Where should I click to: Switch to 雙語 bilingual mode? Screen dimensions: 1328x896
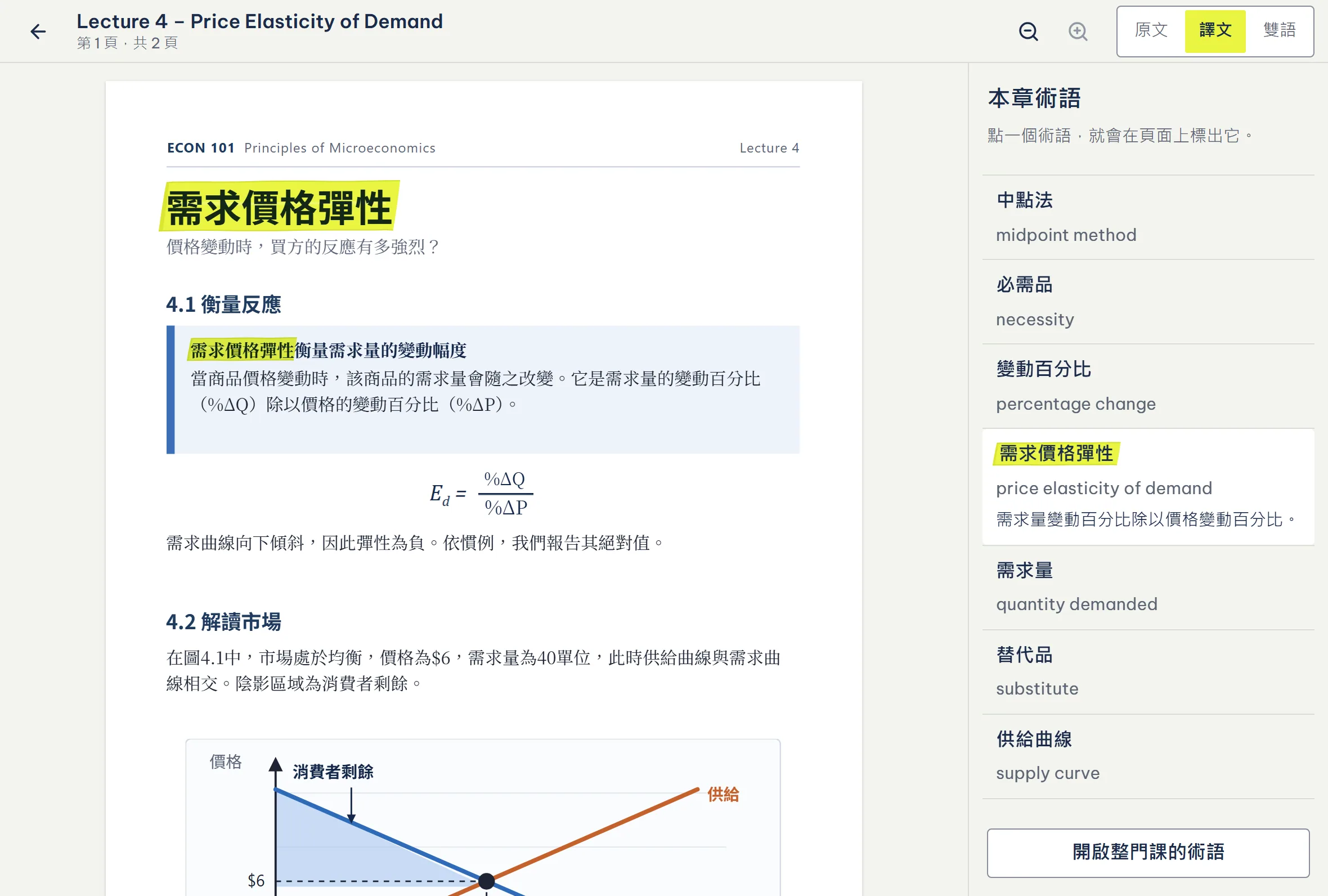pos(1279,31)
